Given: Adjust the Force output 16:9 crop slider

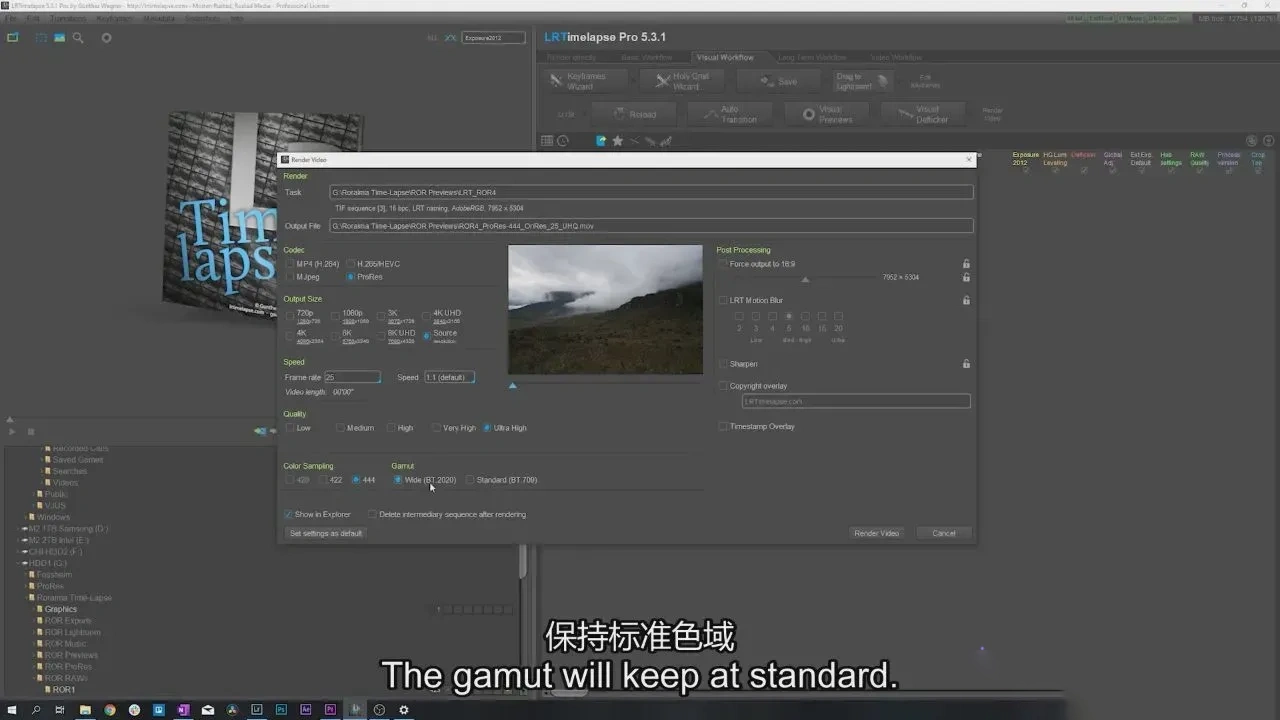Looking at the screenshot, I should [805, 279].
